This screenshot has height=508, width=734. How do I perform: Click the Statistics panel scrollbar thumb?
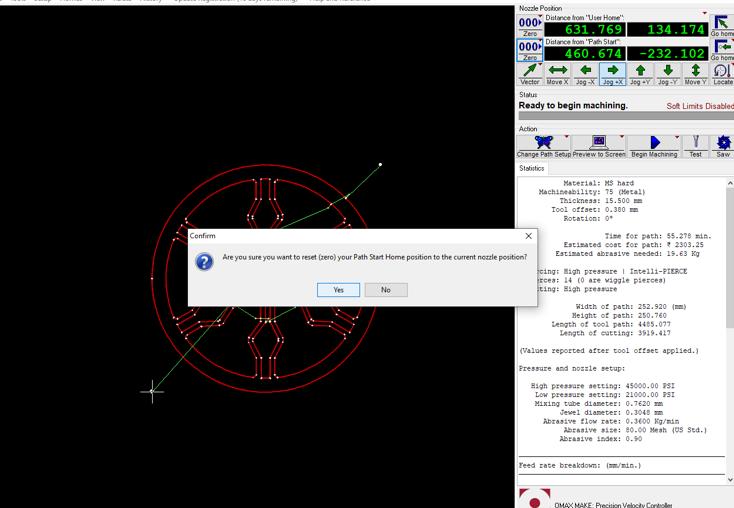coord(730,258)
